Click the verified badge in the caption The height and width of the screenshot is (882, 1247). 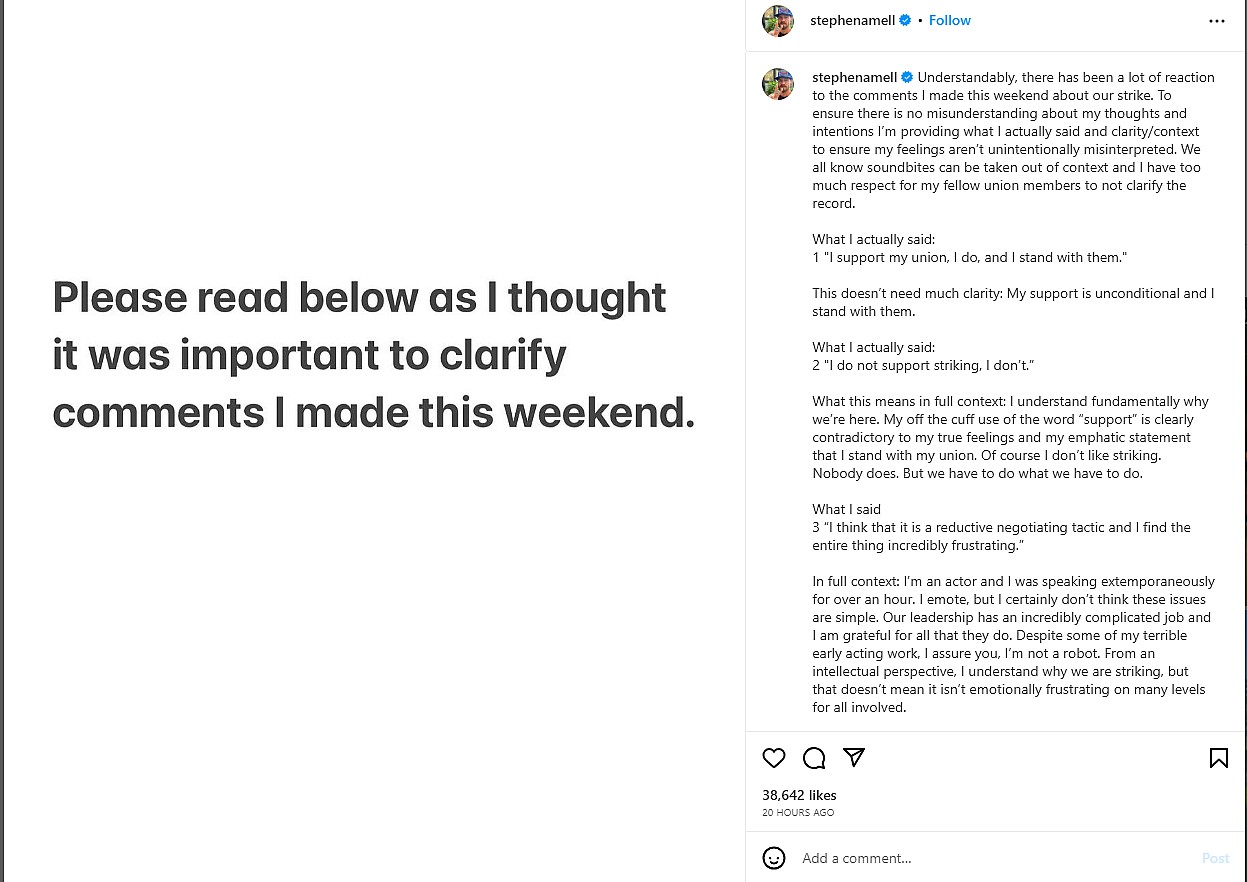click(907, 77)
